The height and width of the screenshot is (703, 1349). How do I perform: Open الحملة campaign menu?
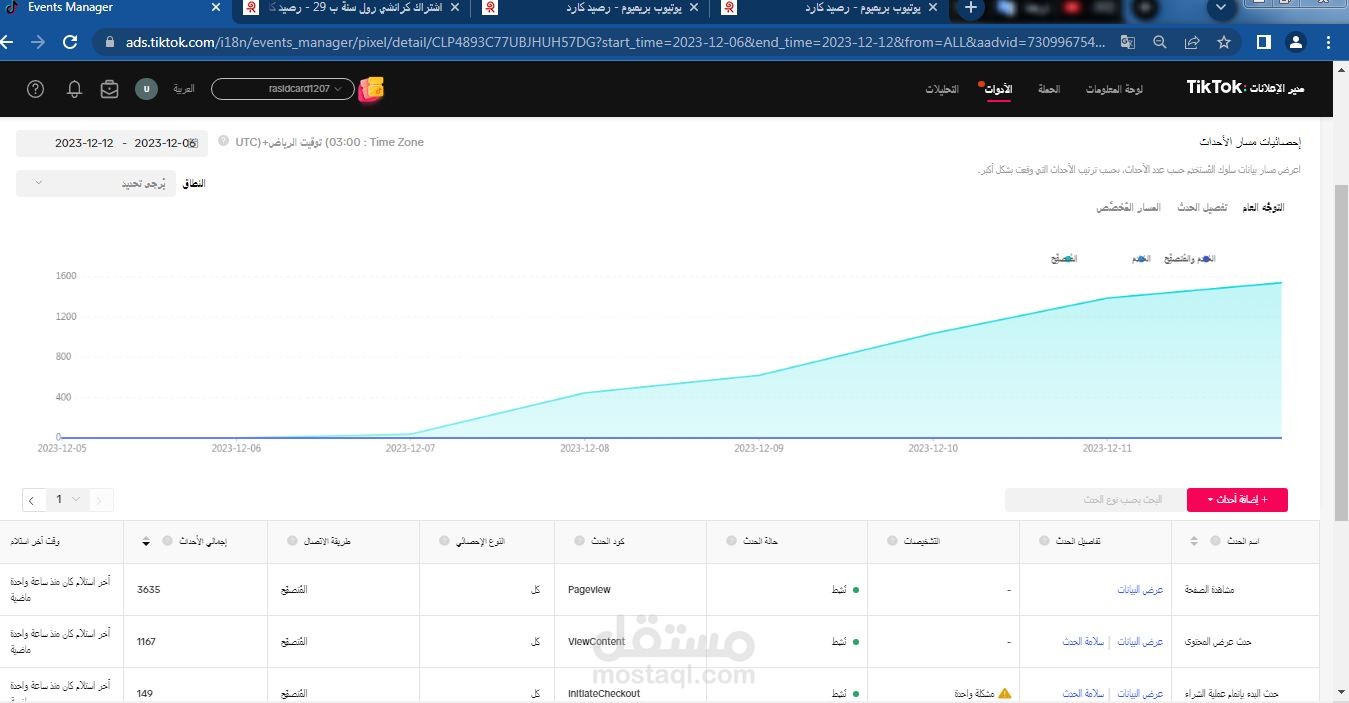coord(1049,89)
